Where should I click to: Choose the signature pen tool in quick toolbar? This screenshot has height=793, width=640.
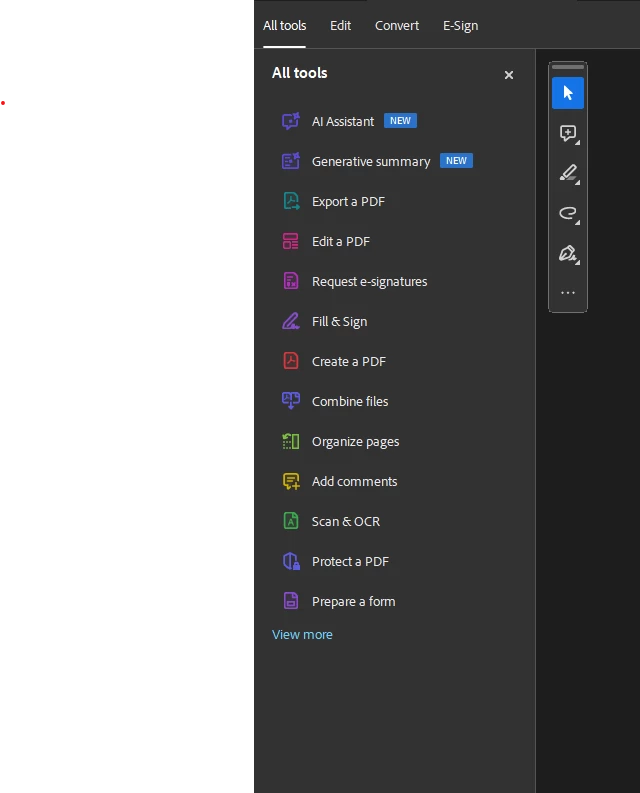point(568,253)
